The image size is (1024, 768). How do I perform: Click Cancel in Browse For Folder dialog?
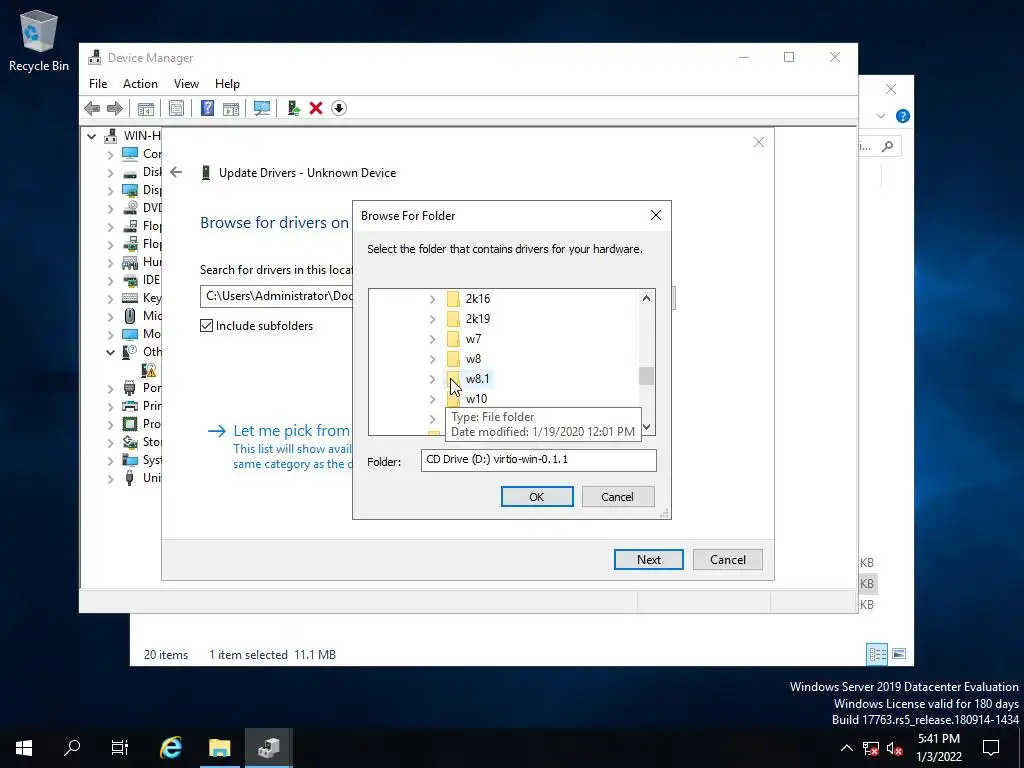coord(617,497)
